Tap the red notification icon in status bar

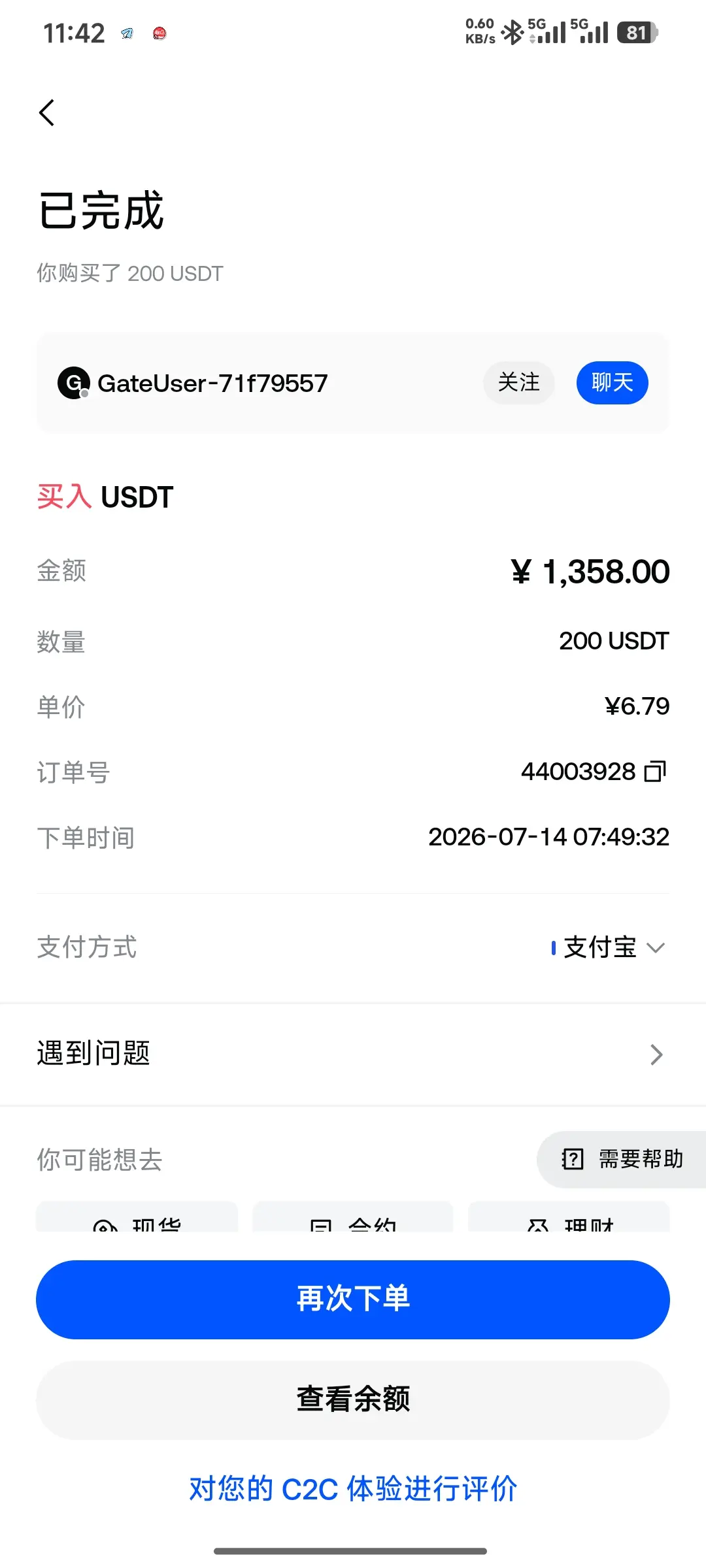(159, 33)
